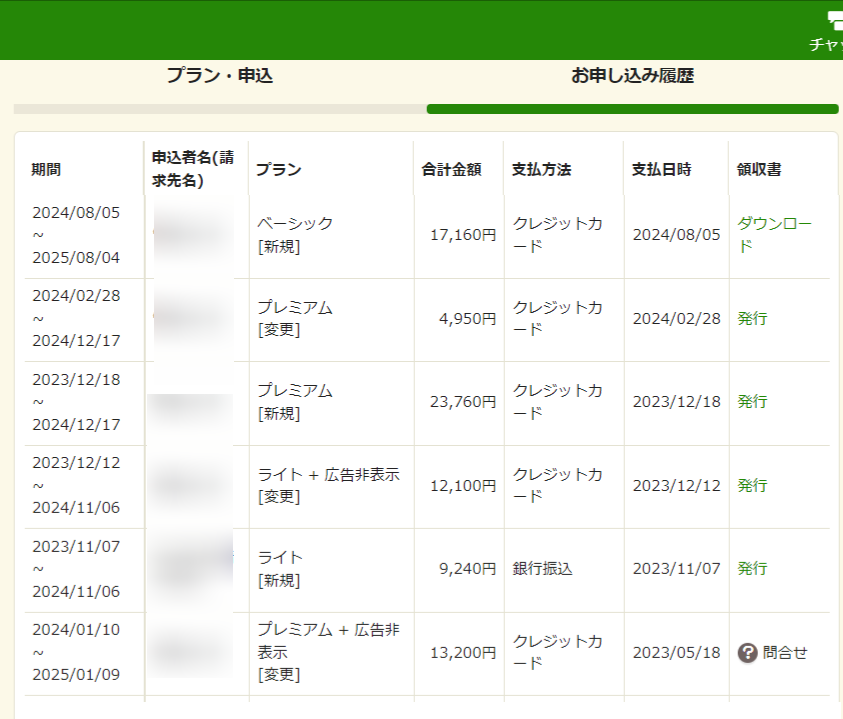
Task: Click the ダウンロード receipt link
Action: [x=774, y=234]
